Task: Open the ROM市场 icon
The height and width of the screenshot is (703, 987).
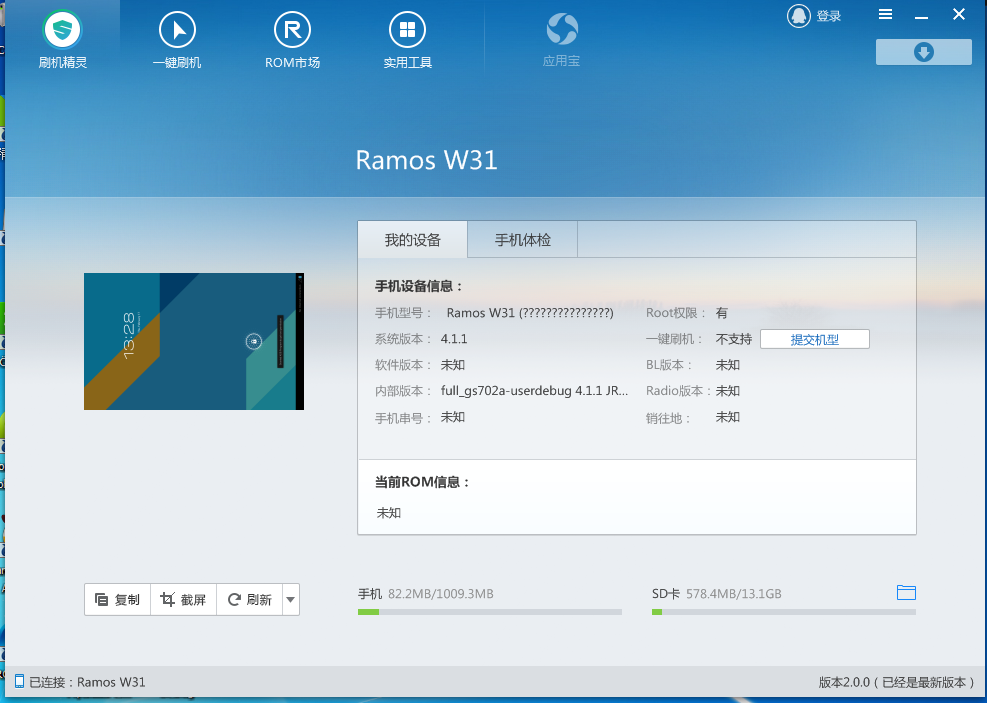Action: pyautogui.click(x=292, y=30)
